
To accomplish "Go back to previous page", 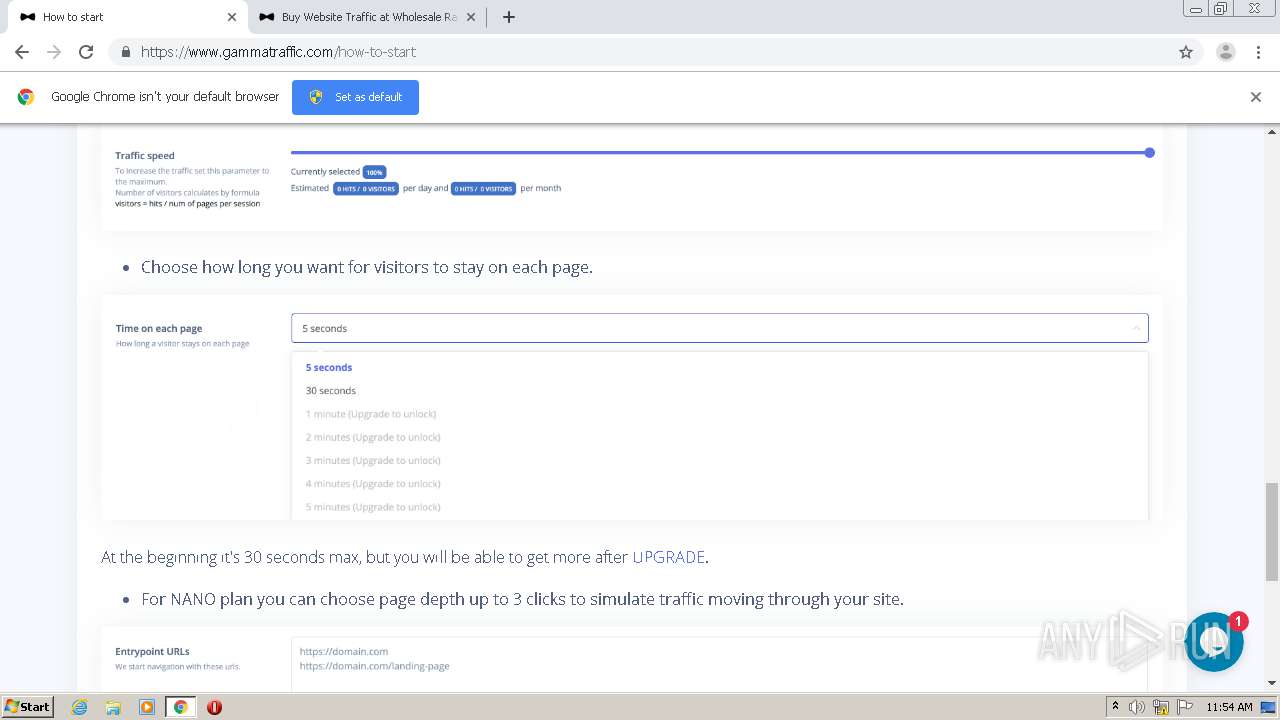I will tap(22, 52).
